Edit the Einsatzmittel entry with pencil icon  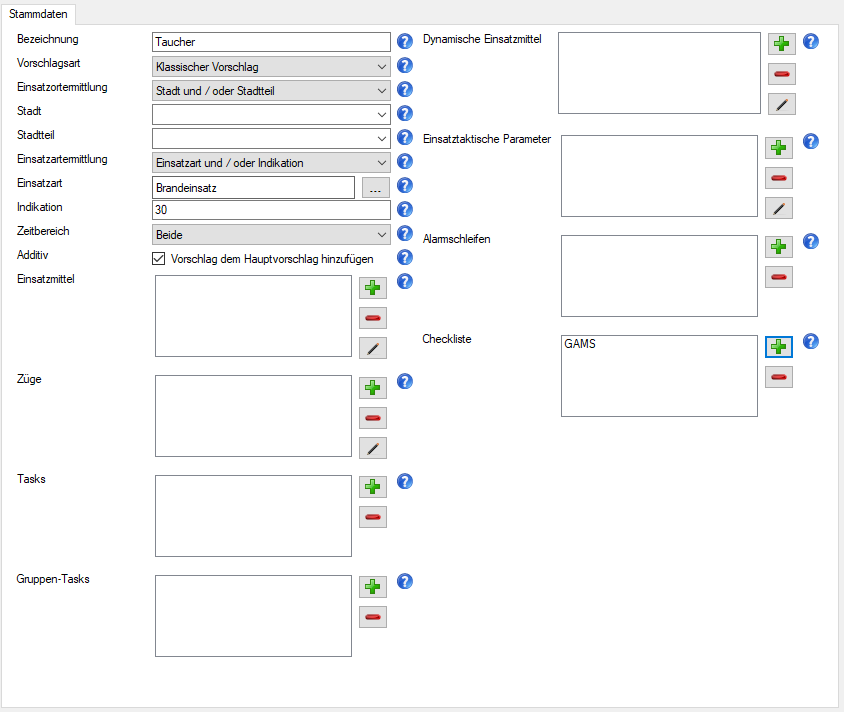click(x=373, y=348)
